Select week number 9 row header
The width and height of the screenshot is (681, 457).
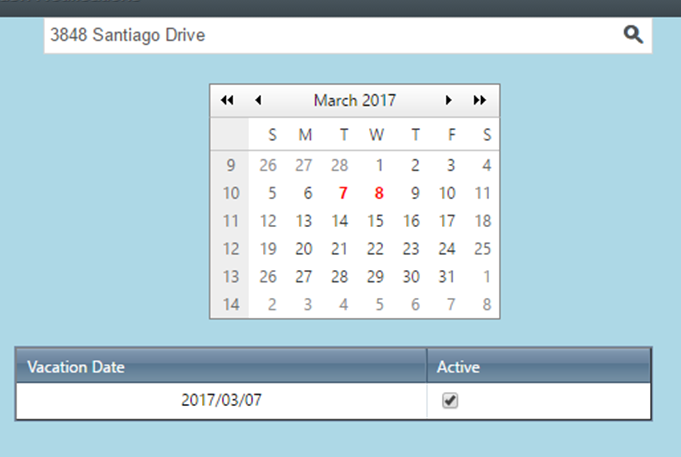231,165
